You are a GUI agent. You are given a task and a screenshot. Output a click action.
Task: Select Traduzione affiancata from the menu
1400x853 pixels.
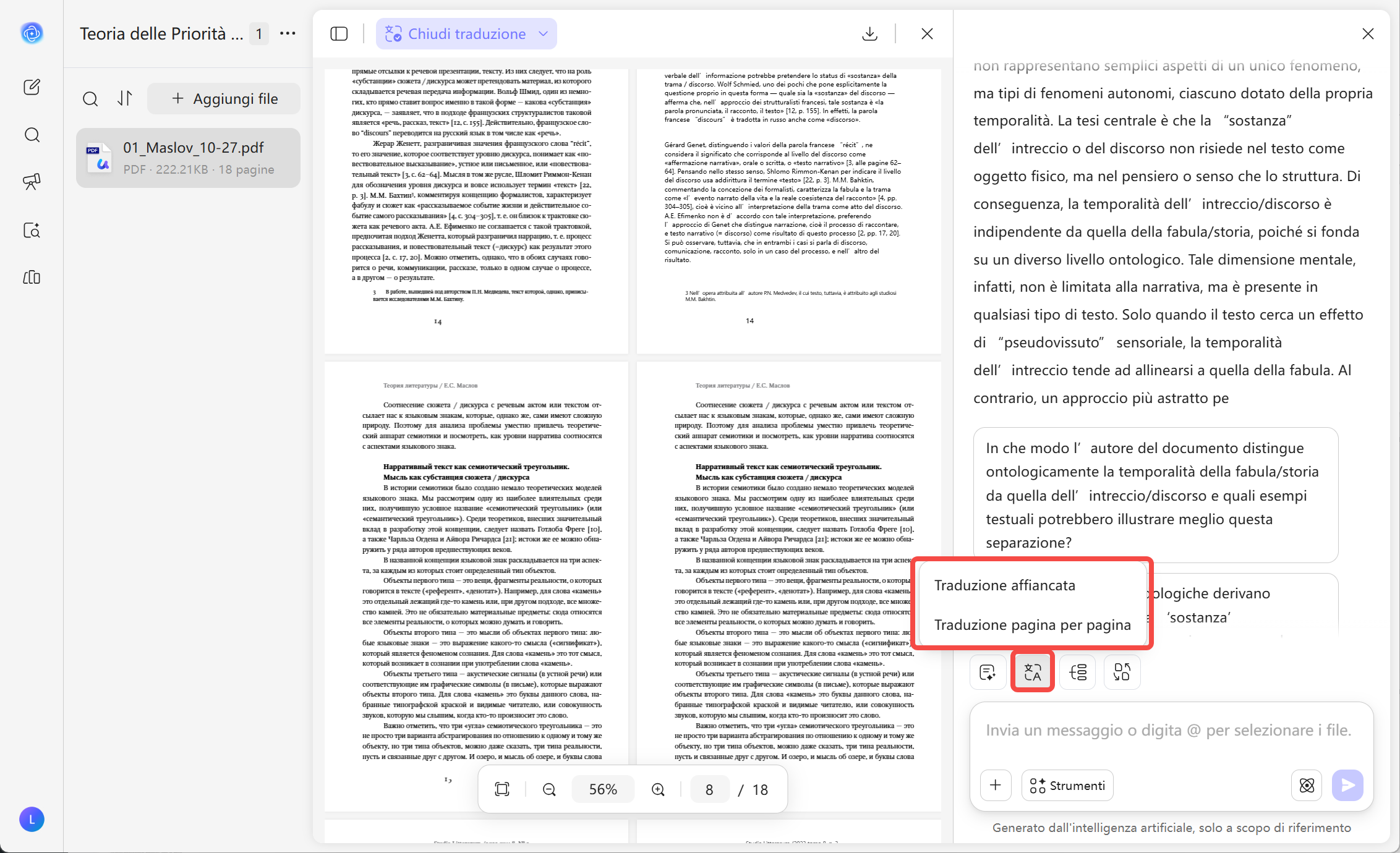click(1005, 585)
